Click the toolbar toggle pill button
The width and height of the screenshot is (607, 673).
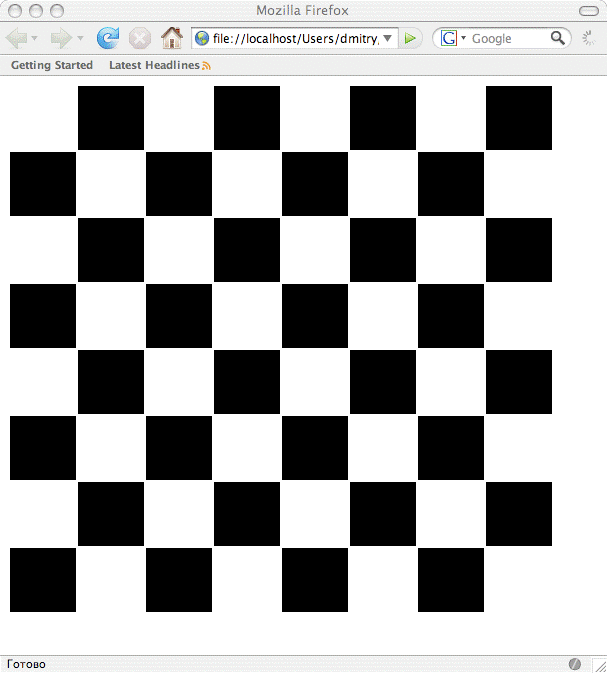click(x=589, y=11)
